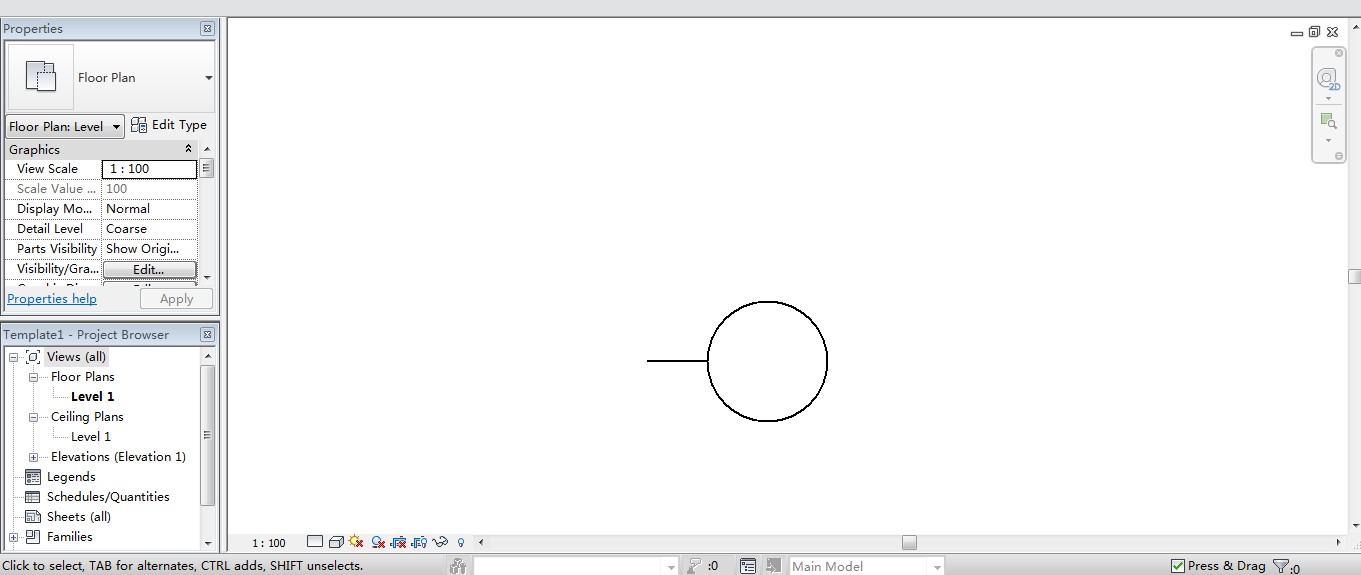Click the Floor Plan type thumbnail icon
This screenshot has width=1361, height=575.
coord(41,77)
